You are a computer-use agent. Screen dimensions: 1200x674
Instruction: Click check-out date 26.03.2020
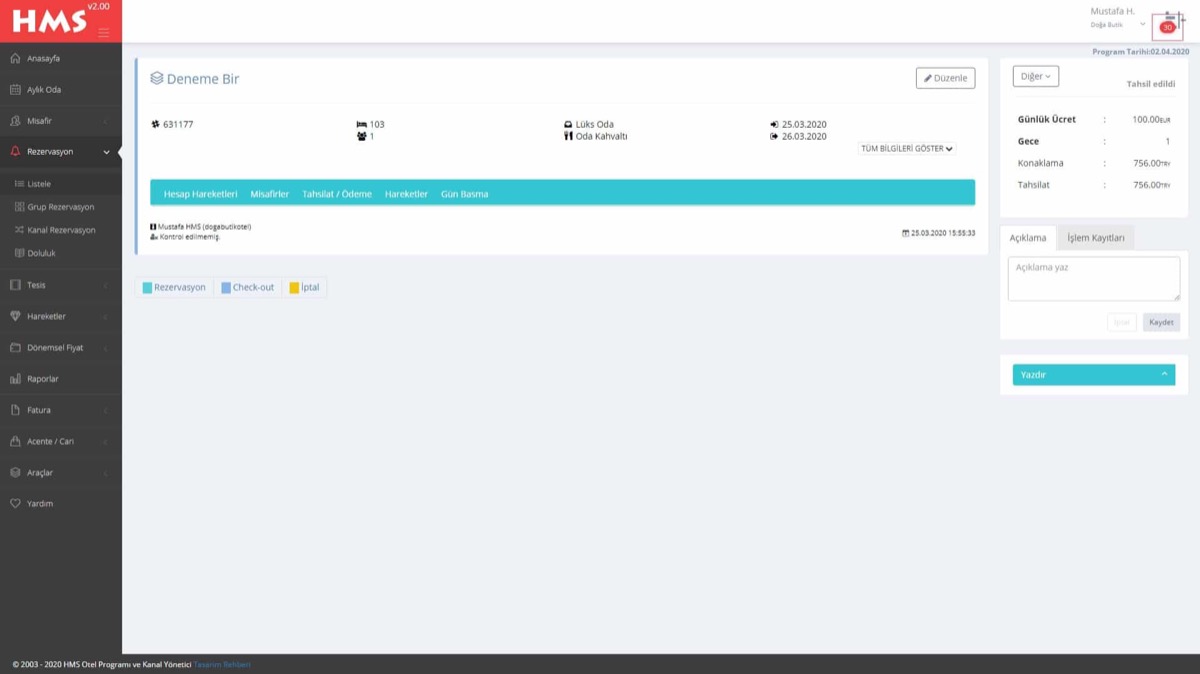804,136
